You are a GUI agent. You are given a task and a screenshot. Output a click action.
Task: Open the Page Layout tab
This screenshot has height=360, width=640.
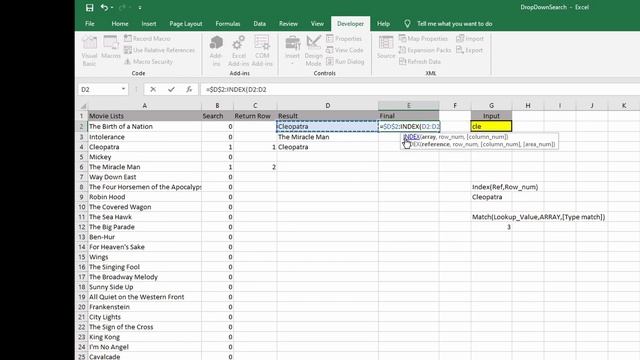click(186, 24)
